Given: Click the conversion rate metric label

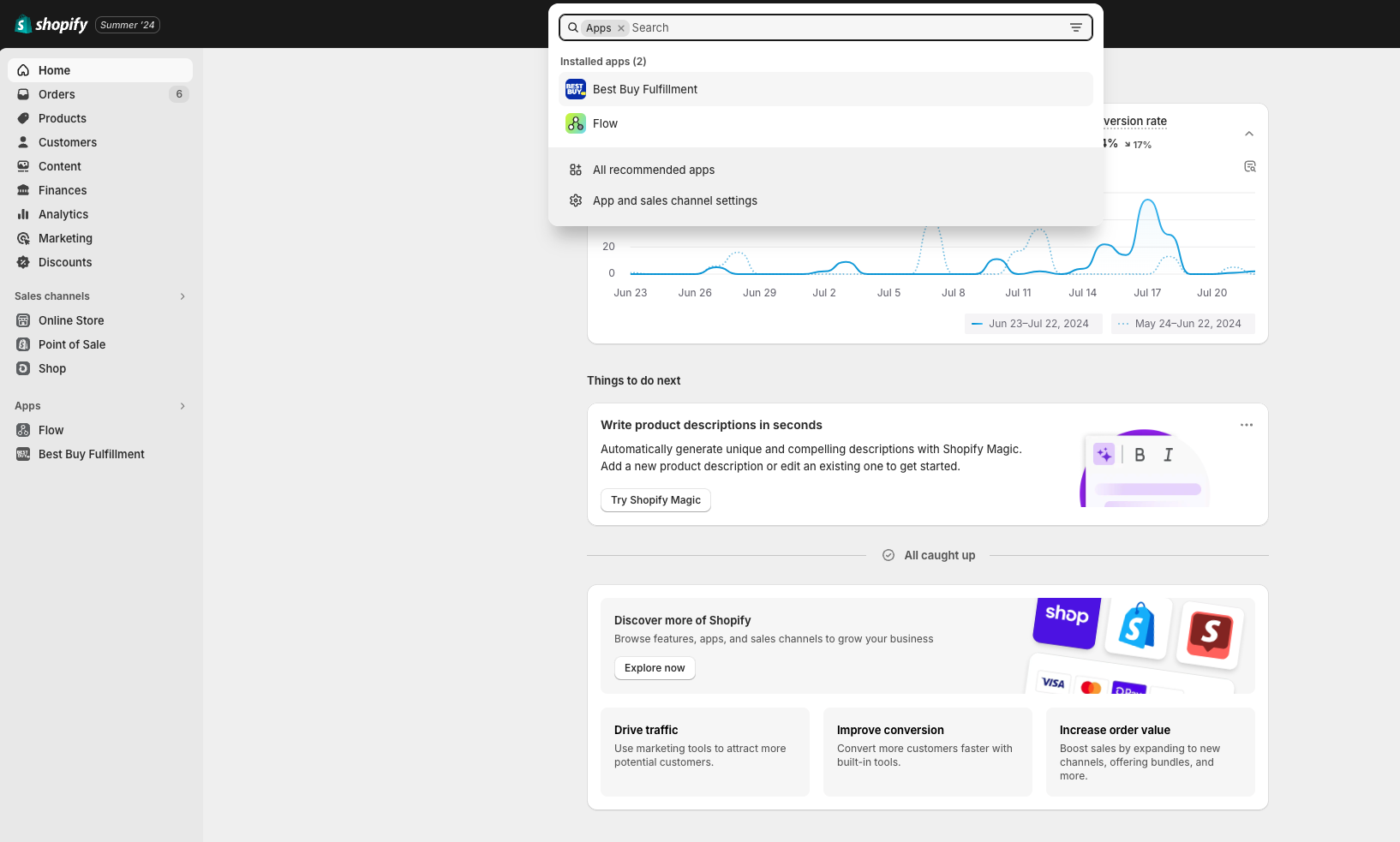Looking at the screenshot, I should click(1135, 121).
